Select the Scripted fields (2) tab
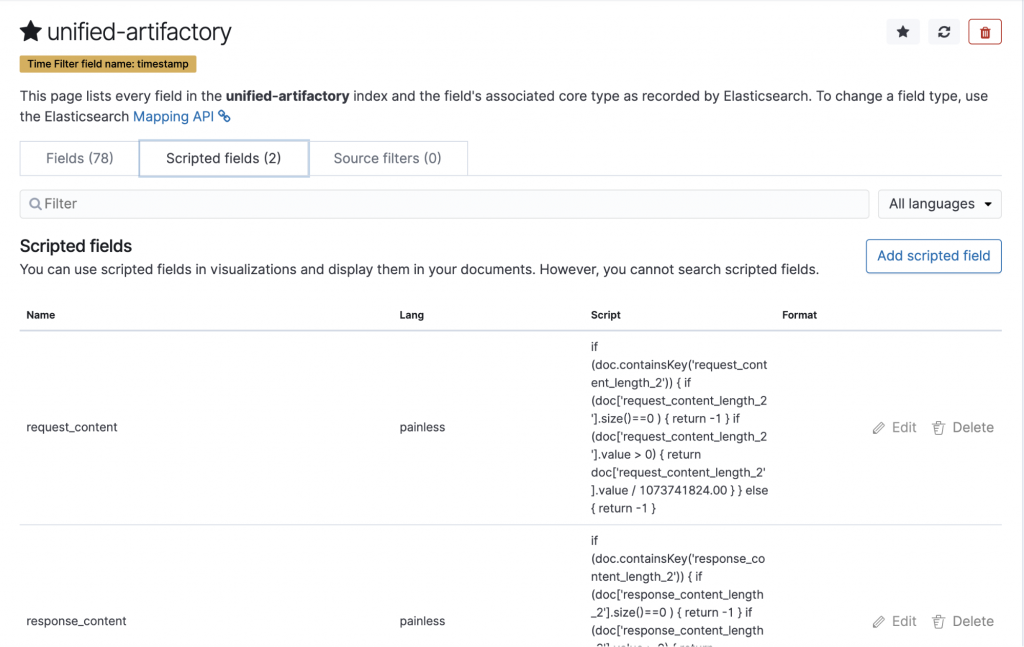Image resolution: width=1024 pixels, height=647 pixels. [223, 158]
